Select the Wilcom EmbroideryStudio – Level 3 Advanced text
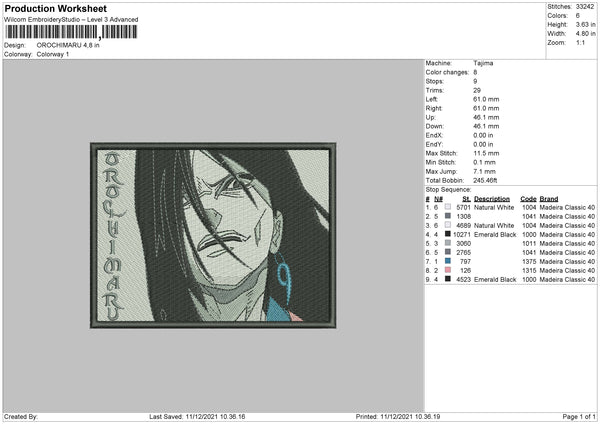Viewport: 600px width, 424px height. [x=71, y=20]
